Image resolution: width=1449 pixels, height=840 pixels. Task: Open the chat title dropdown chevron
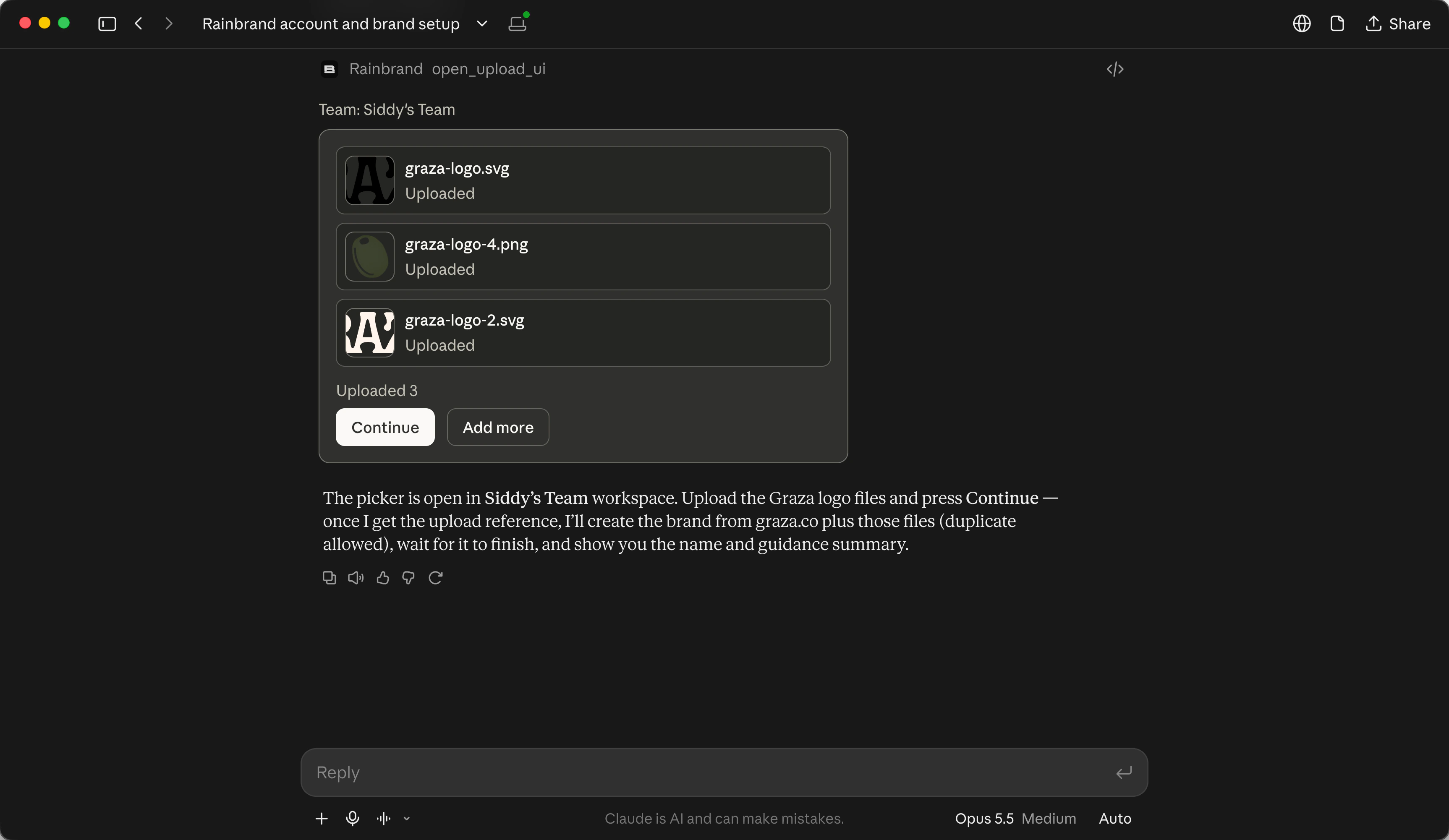(482, 23)
